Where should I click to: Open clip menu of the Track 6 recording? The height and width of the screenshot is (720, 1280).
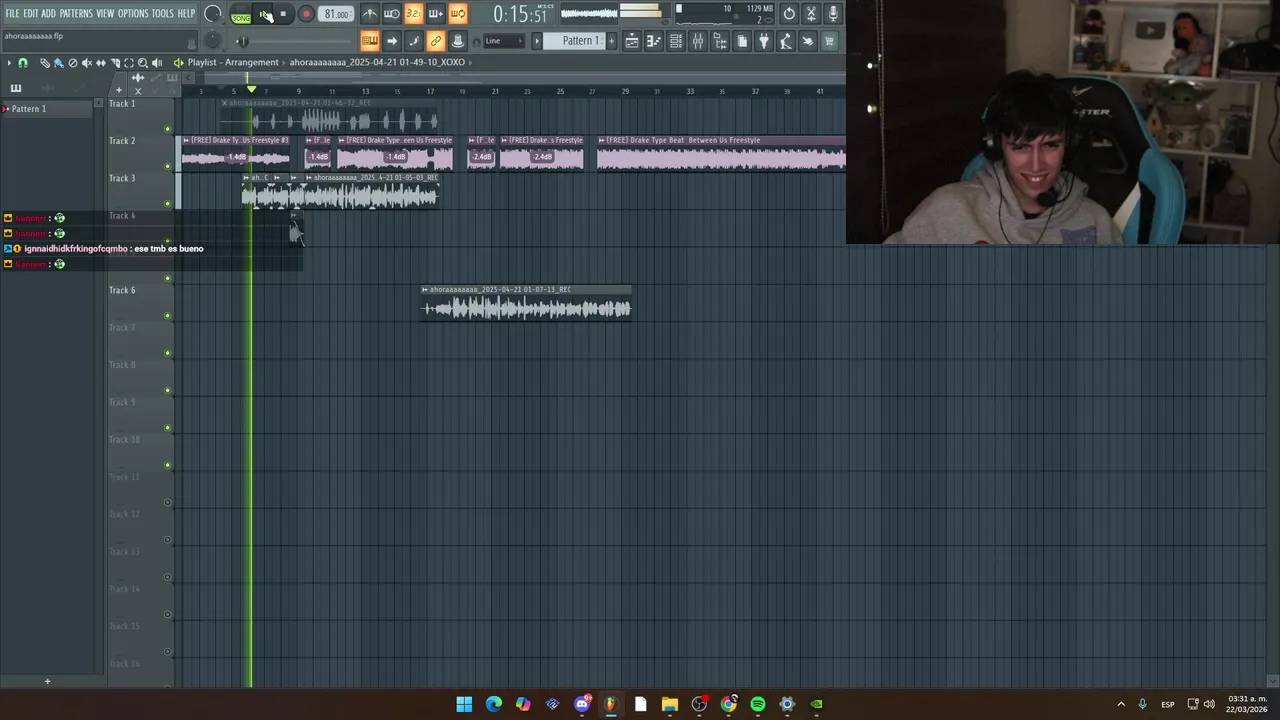pyautogui.click(x=425, y=290)
